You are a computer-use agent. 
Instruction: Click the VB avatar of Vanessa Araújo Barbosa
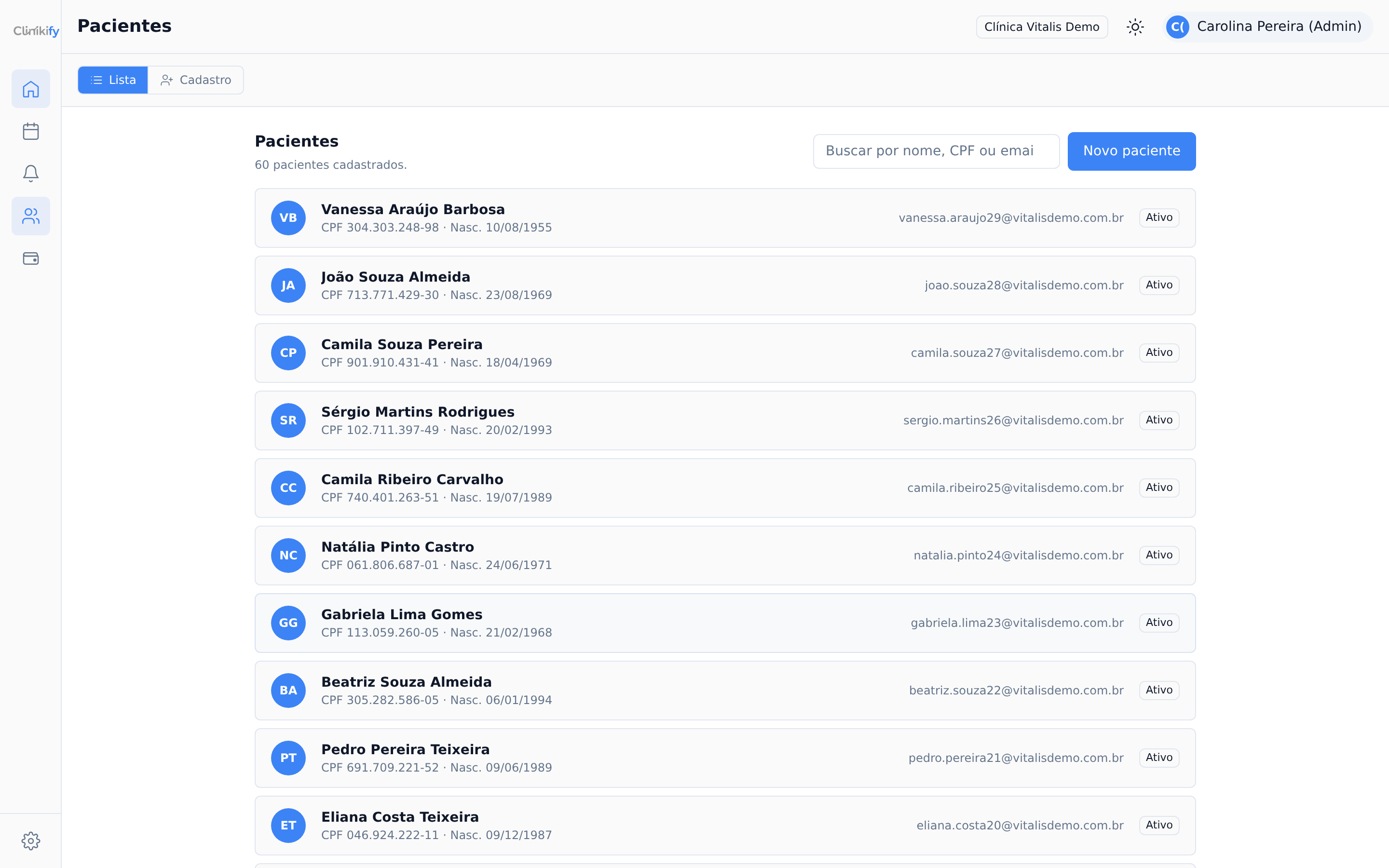288,218
